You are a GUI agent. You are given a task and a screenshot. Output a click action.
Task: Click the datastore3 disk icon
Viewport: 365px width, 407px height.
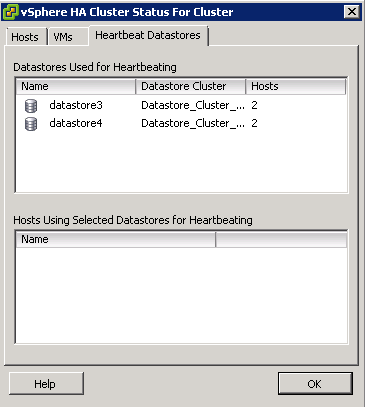31,106
